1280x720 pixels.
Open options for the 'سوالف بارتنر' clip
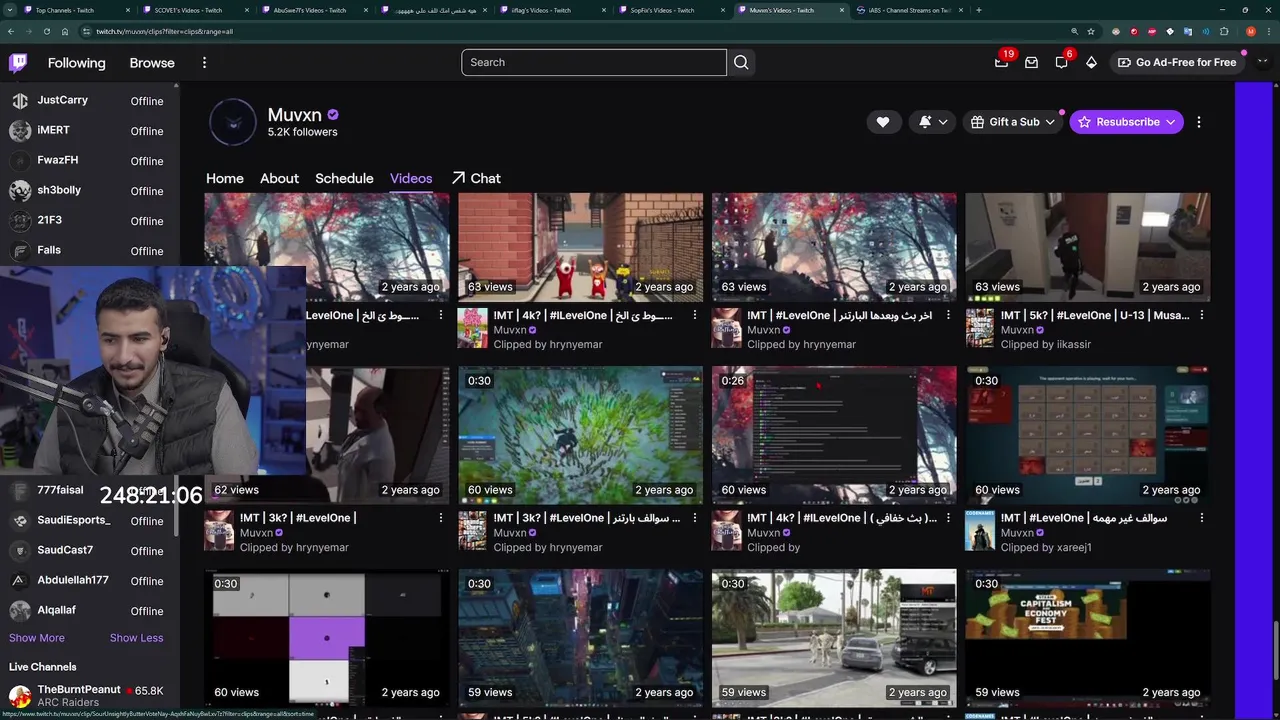[694, 518]
